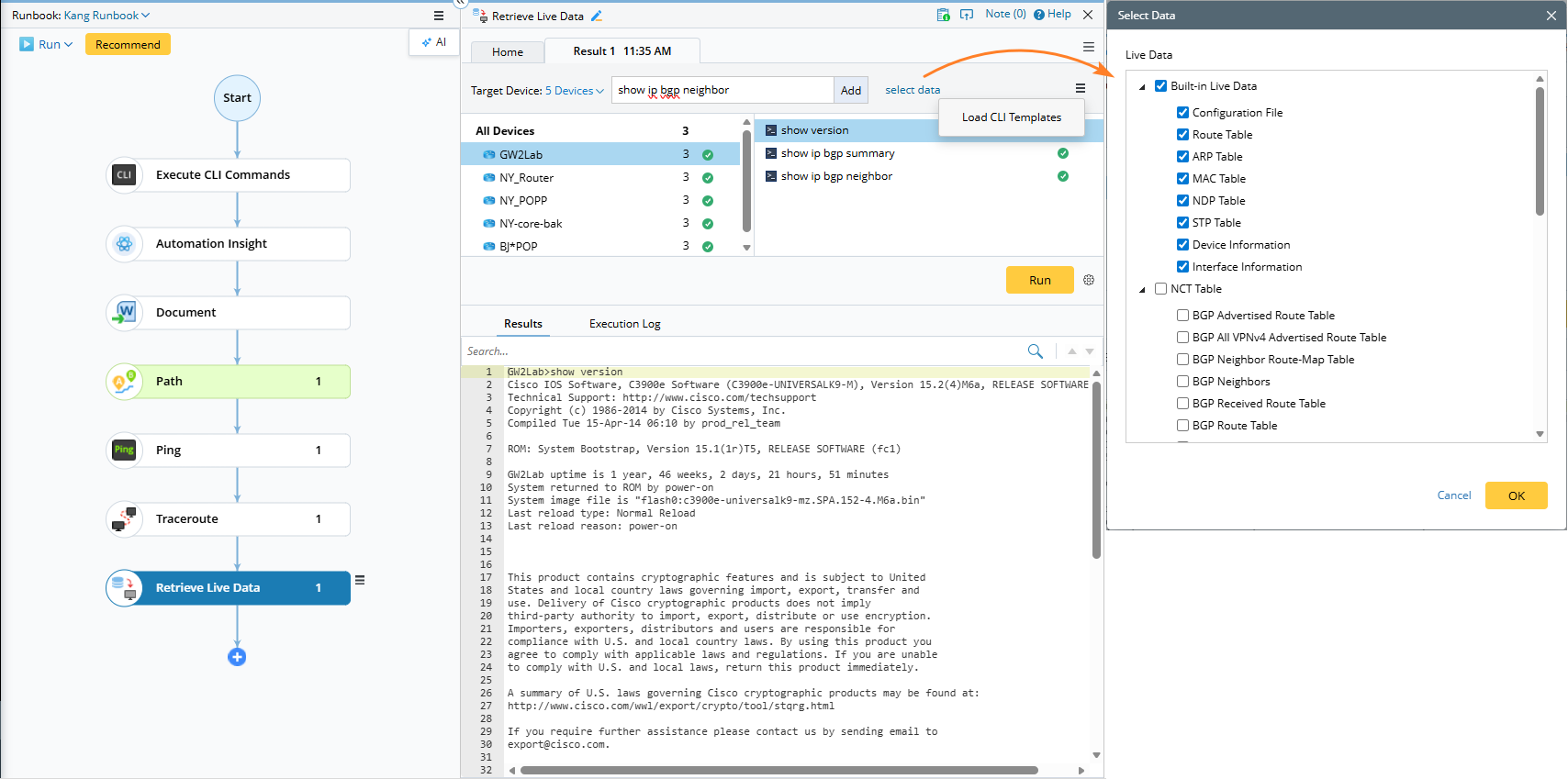Toggle the NCT Table checkbox
This screenshot has width=1568, height=779.
coord(1160,289)
